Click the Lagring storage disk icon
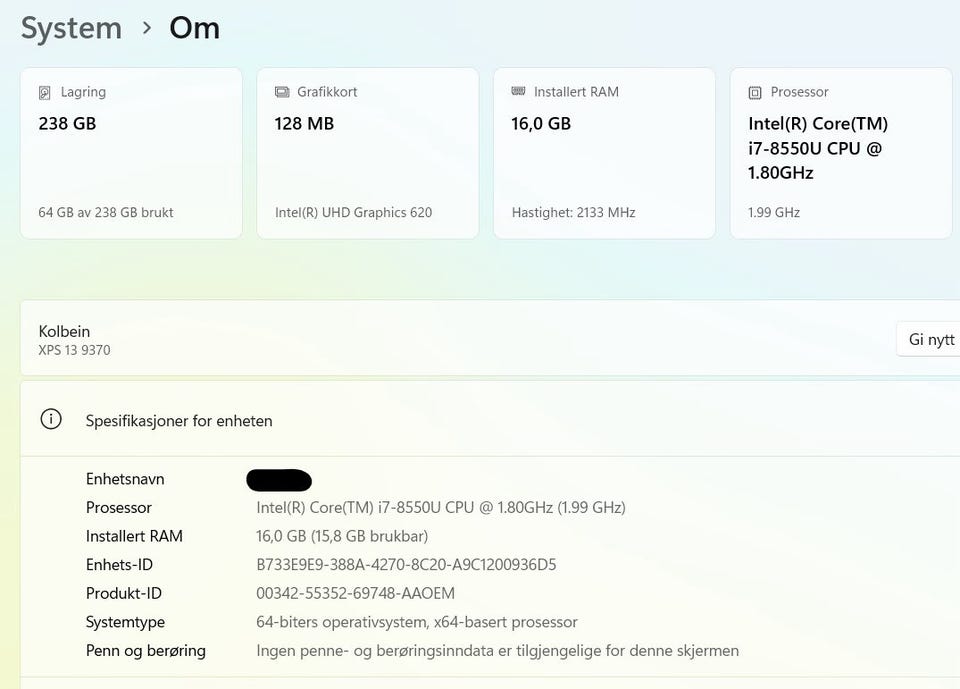 [x=45, y=92]
